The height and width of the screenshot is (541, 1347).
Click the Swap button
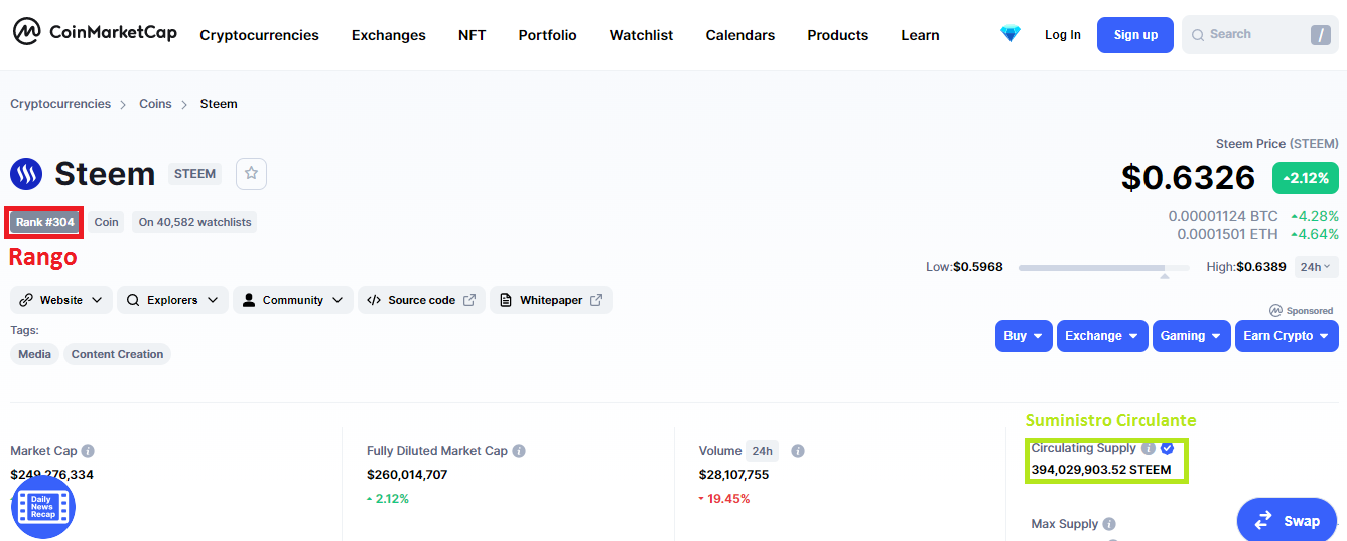point(1287,520)
